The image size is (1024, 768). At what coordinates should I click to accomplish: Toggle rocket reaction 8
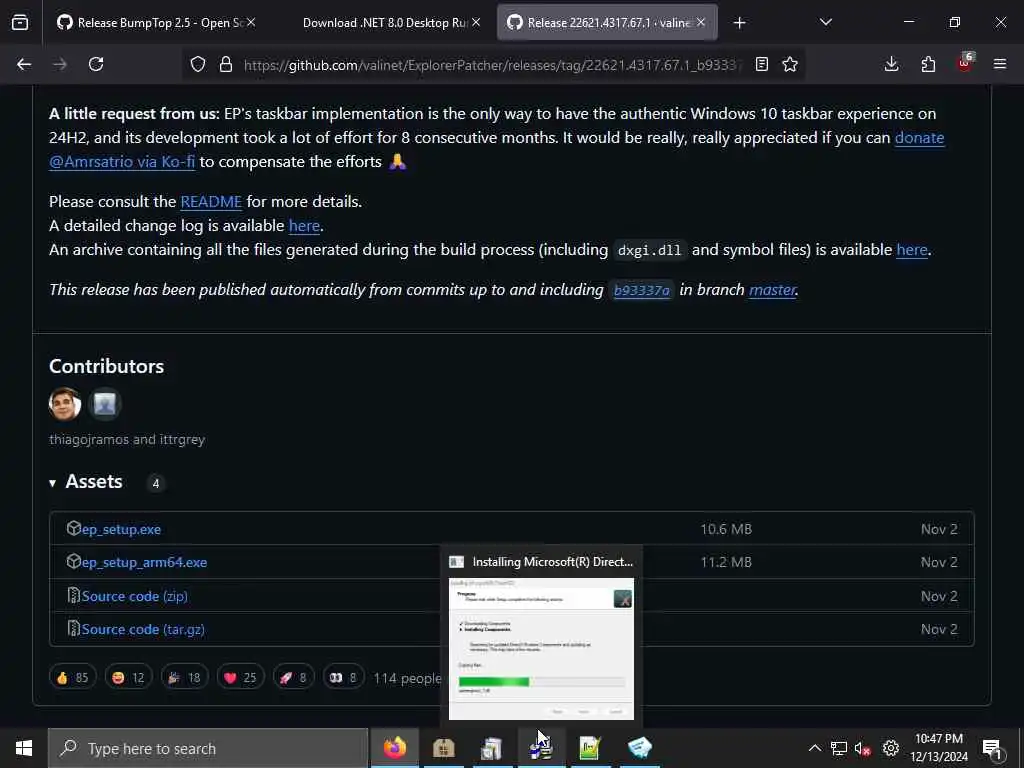[x=293, y=678]
